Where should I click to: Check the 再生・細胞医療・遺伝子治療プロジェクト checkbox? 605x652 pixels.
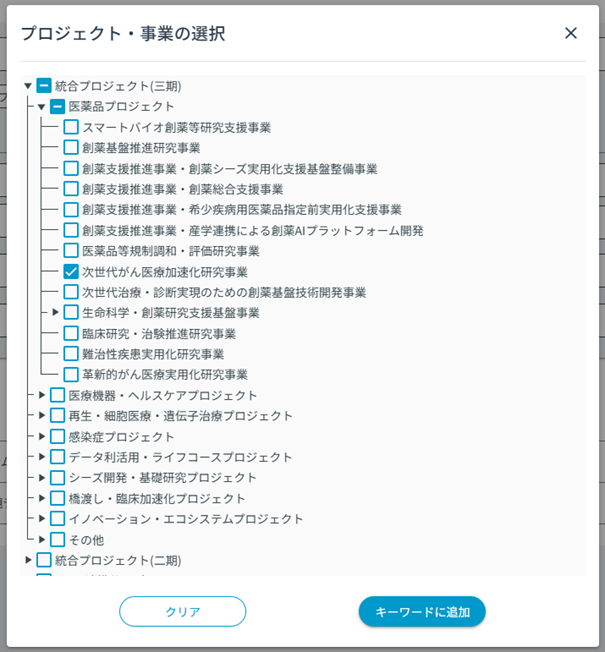pyautogui.click(x=57, y=416)
